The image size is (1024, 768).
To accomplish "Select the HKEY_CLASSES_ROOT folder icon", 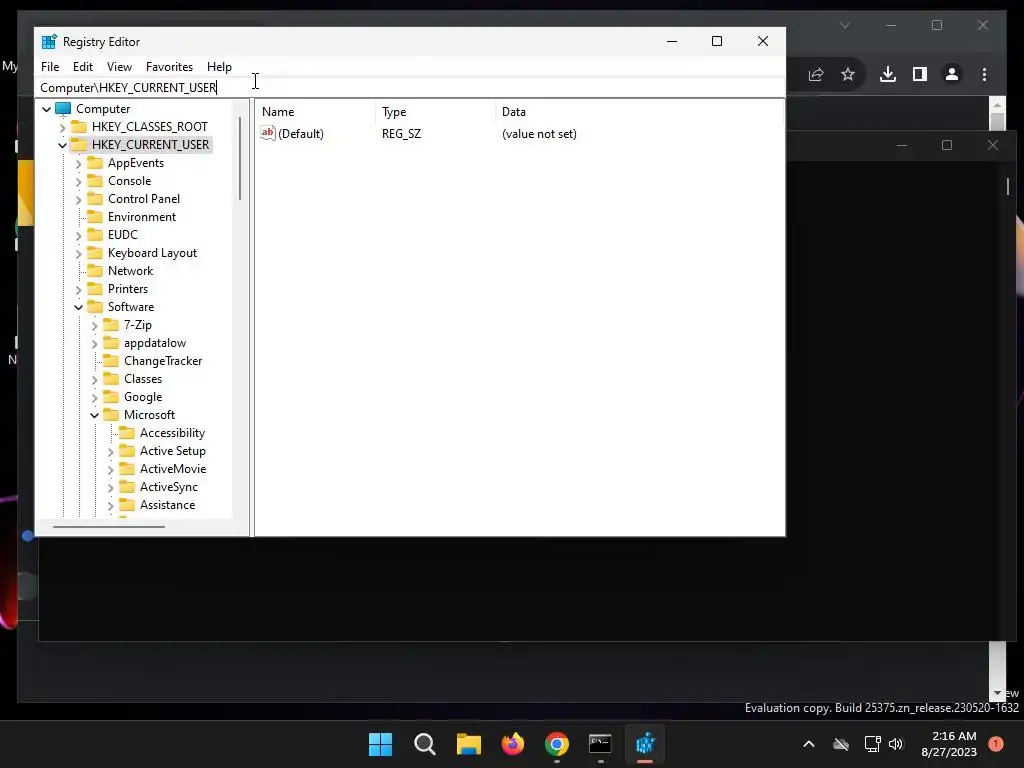I will 78,126.
